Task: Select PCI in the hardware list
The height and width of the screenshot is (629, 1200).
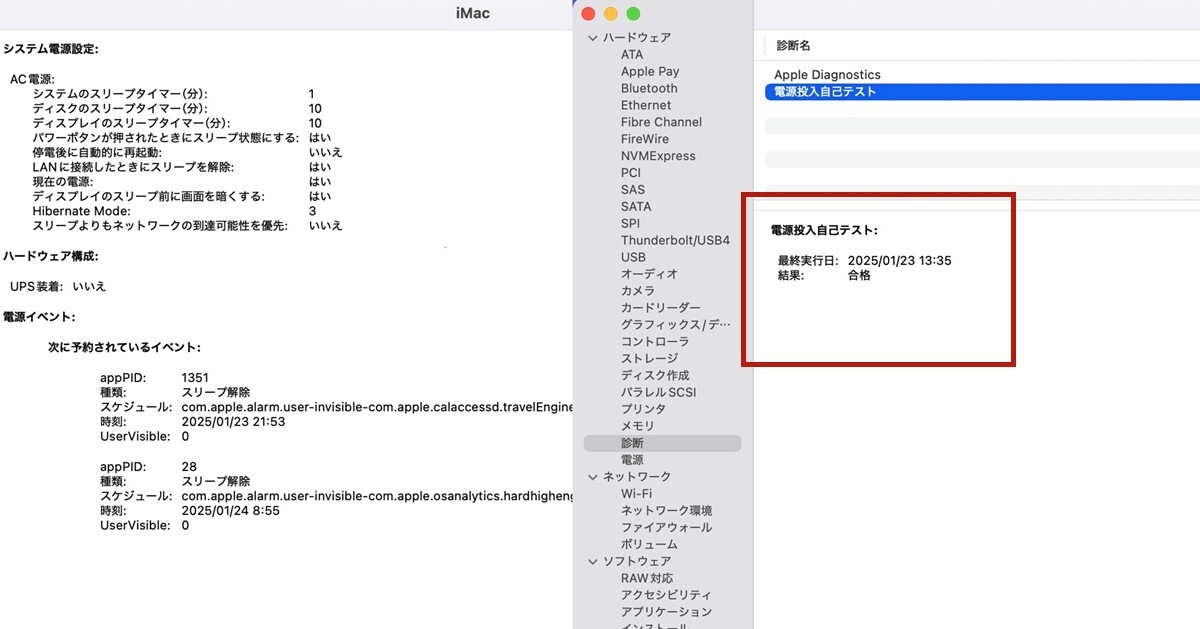Action: coord(631,173)
